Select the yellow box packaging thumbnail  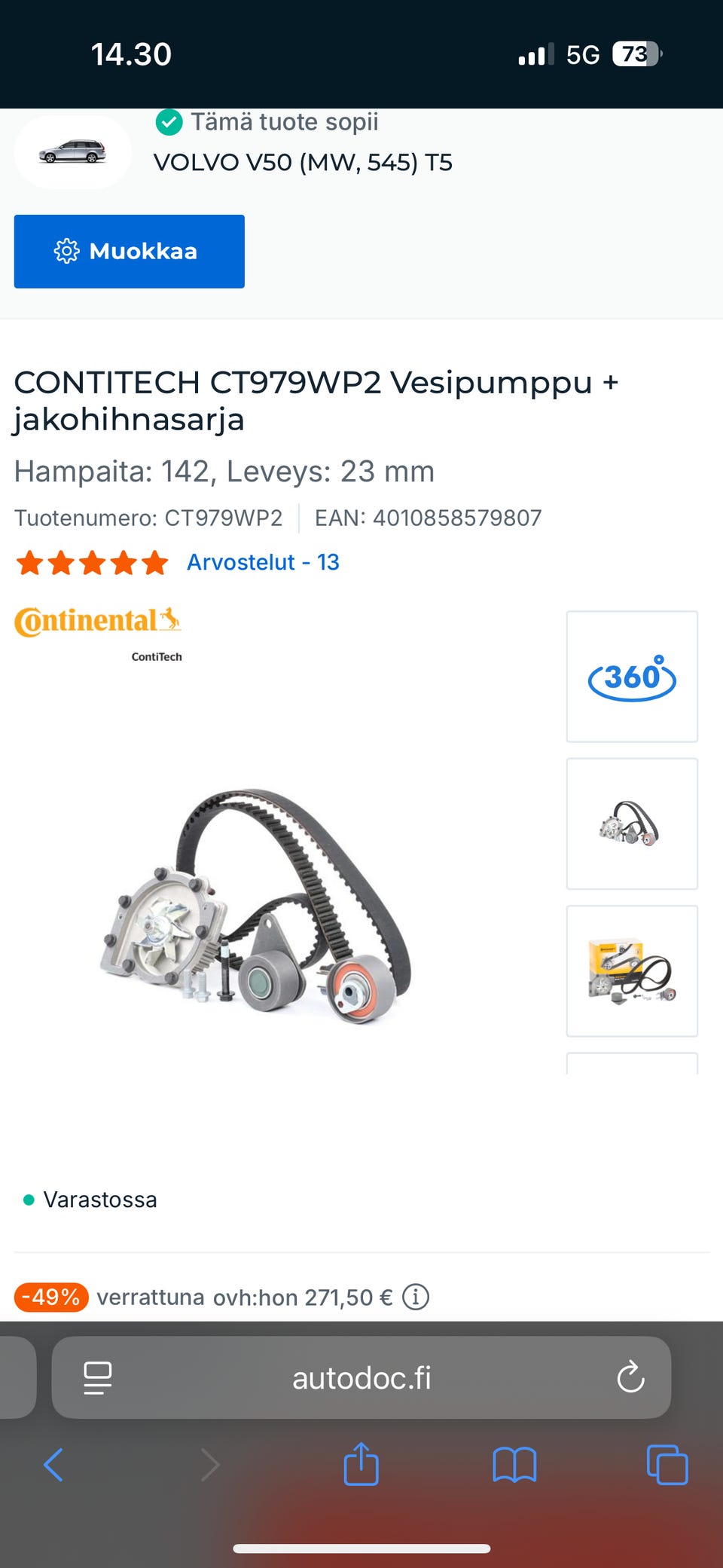pos(632,970)
